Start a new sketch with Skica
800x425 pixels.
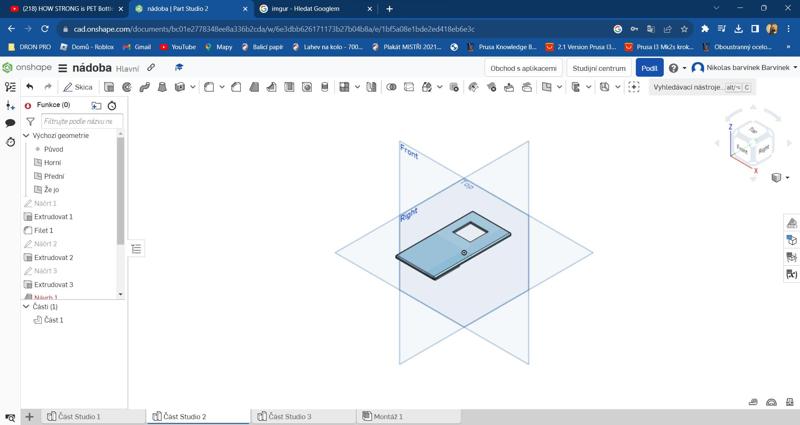[x=78, y=87]
